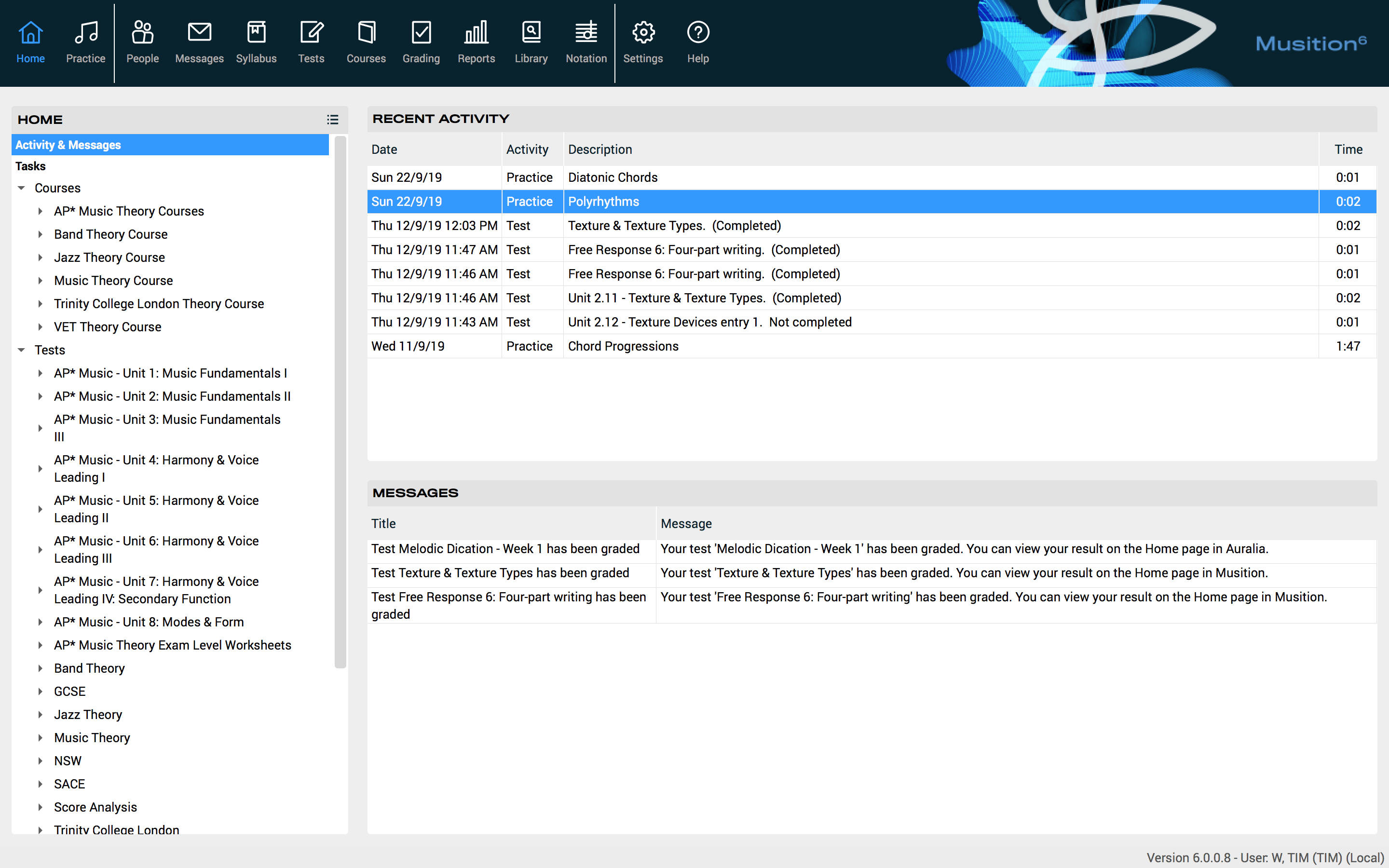1389x868 pixels.
Task: Switch to the Home tab
Action: (x=30, y=40)
